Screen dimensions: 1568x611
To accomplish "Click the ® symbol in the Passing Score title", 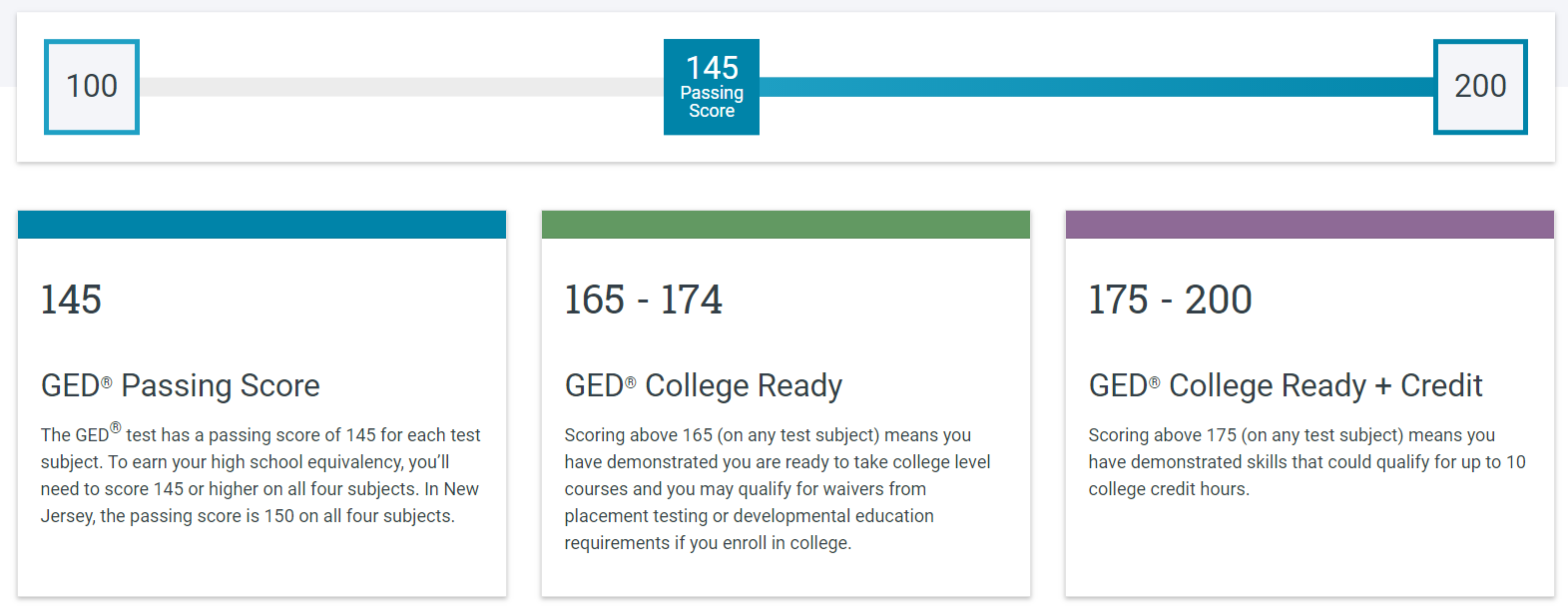I will (107, 382).
